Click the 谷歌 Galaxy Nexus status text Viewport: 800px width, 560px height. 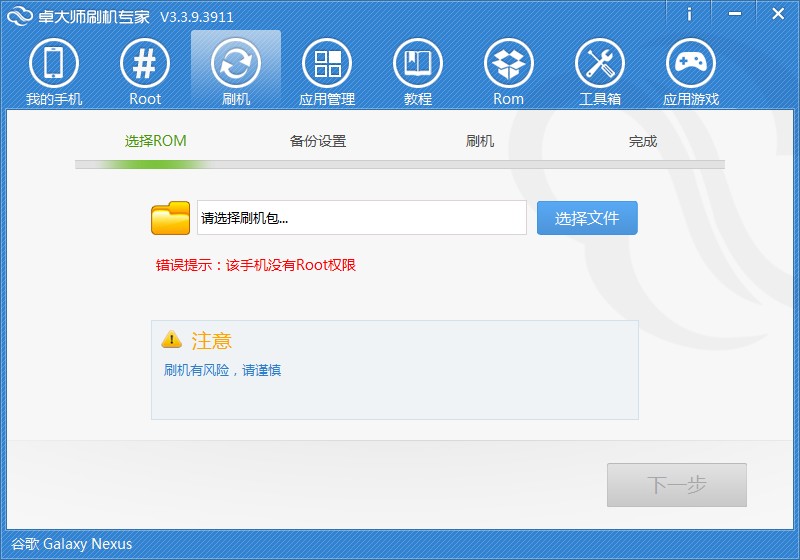coord(71,544)
